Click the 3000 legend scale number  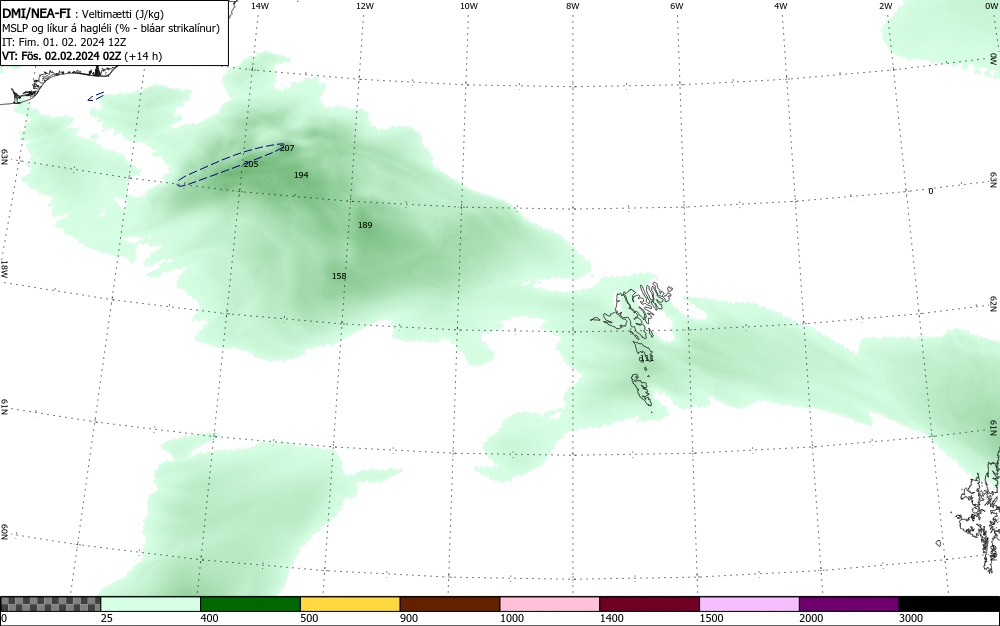[x=911, y=618]
